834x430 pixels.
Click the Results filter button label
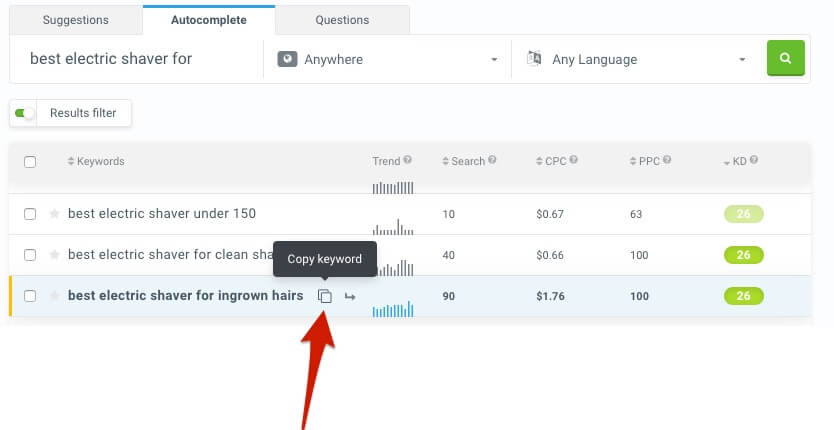click(83, 113)
